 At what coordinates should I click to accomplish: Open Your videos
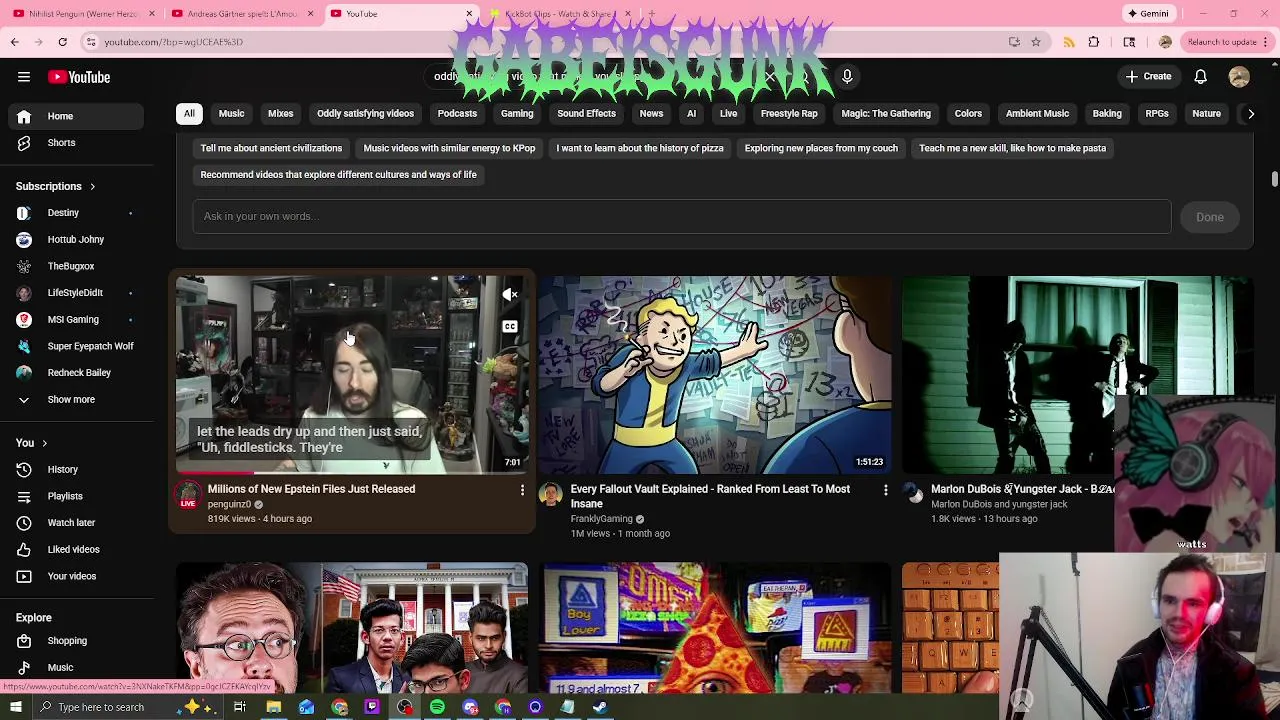click(77, 576)
